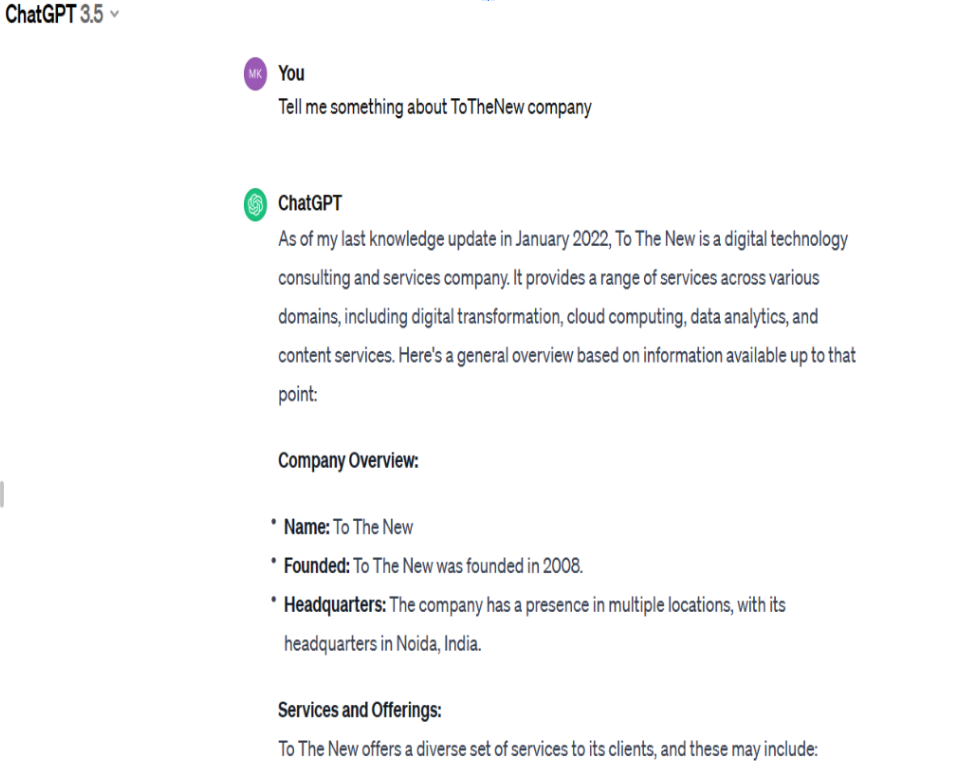The image size is (968, 768).
Task: Click the bold "Headquarters:" label
Action: point(335,604)
